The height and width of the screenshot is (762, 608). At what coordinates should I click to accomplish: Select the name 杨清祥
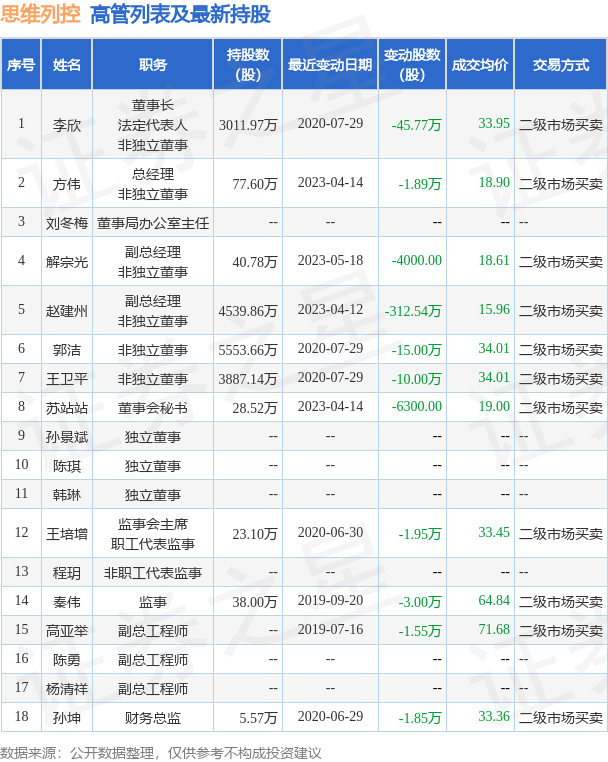tap(67, 689)
